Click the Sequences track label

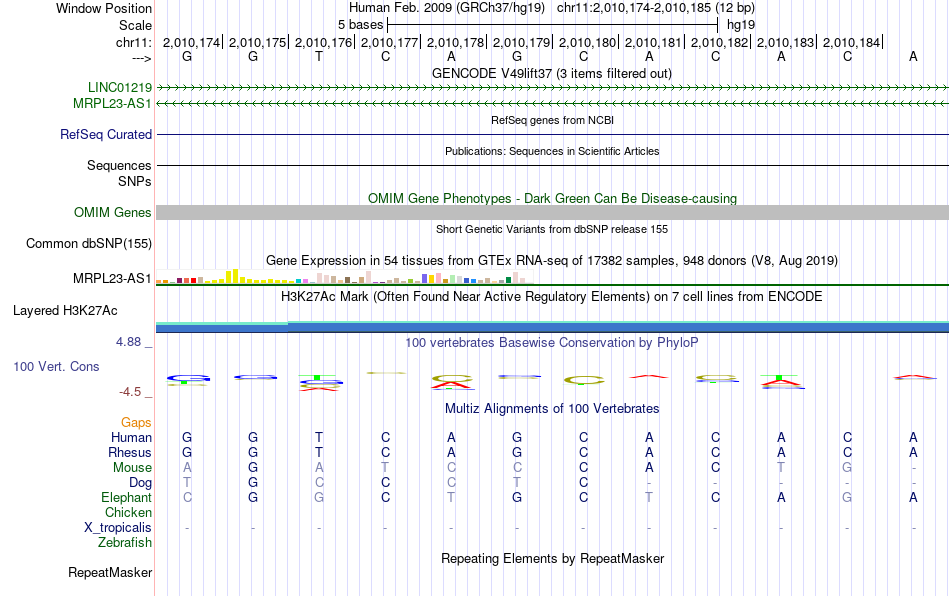(119, 165)
